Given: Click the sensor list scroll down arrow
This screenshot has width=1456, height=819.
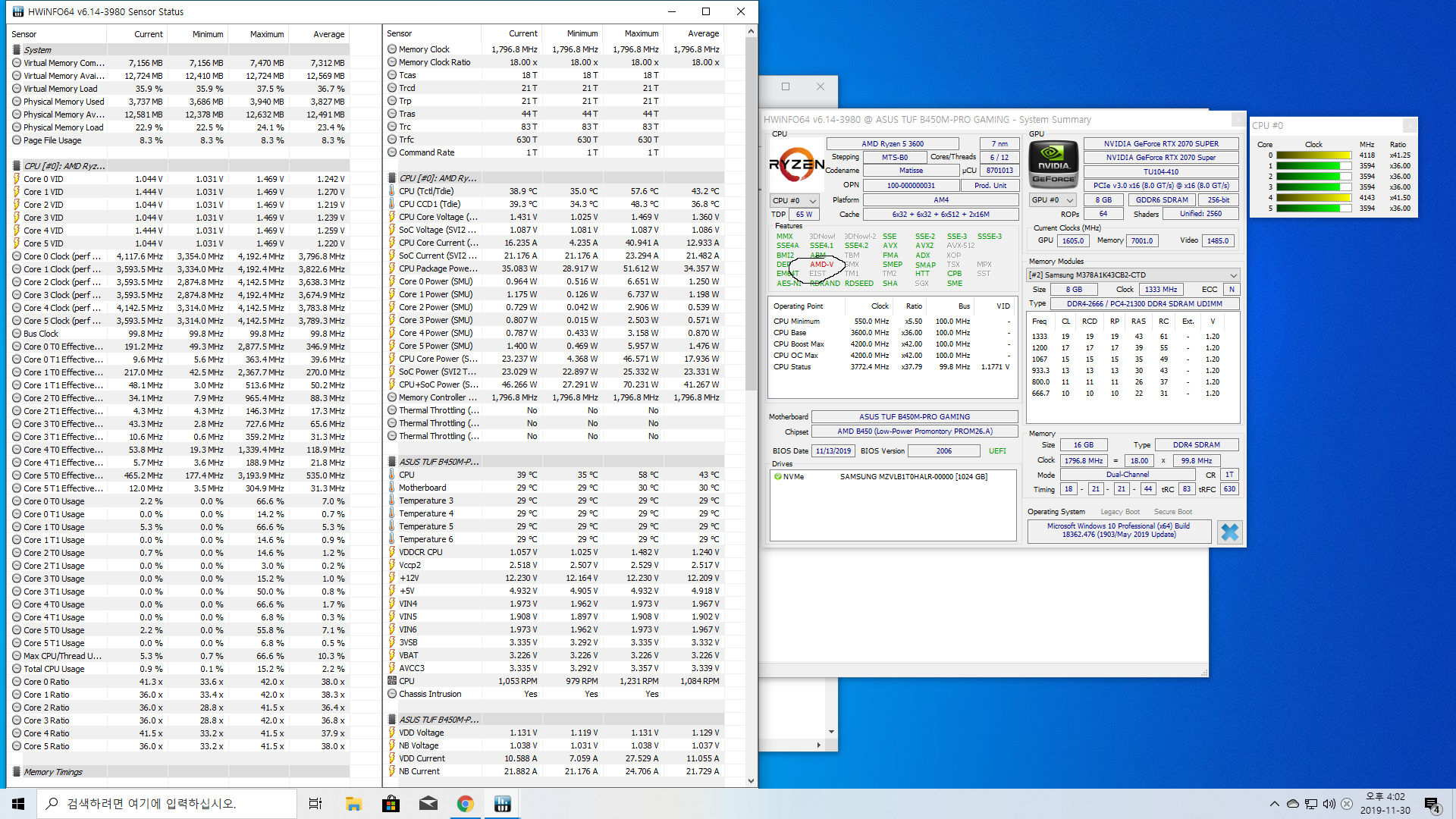Looking at the screenshot, I should point(751,780).
